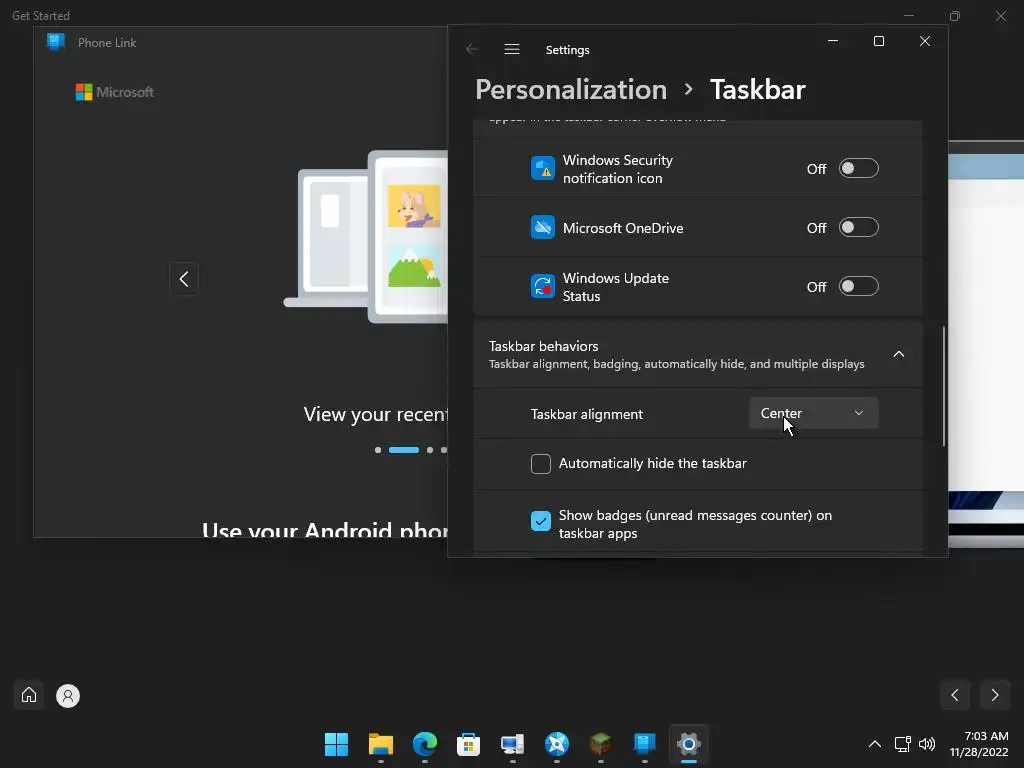Open the user account icon at bottom left
The width and height of the screenshot is (1024, 768).
click(67, 696)
